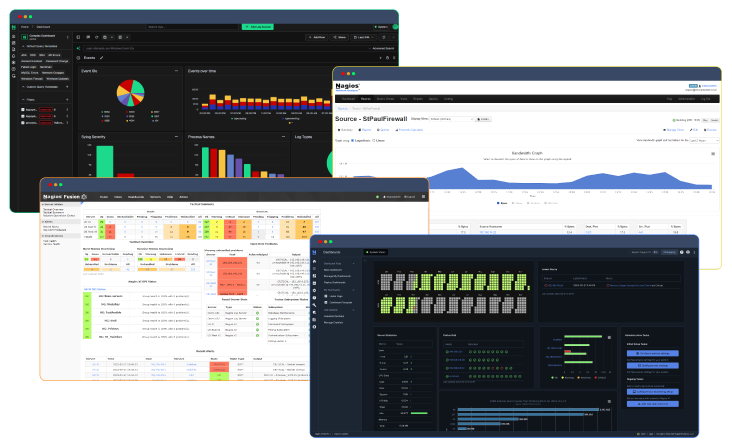Viewport: 732px width, 448px height.
Task: Click the gear icon in Nagios XI sidebar
Action: pyautogui.click(x=314, y=290)
